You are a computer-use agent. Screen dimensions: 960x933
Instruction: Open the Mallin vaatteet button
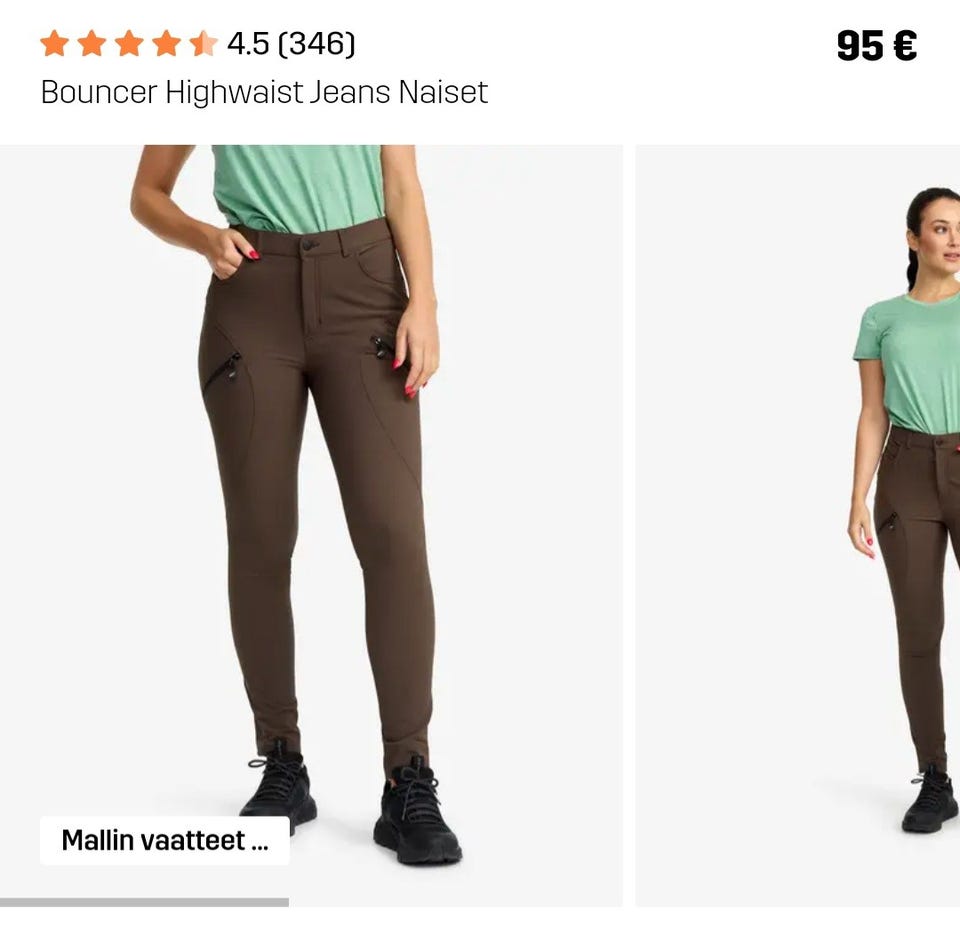[165, 840]
